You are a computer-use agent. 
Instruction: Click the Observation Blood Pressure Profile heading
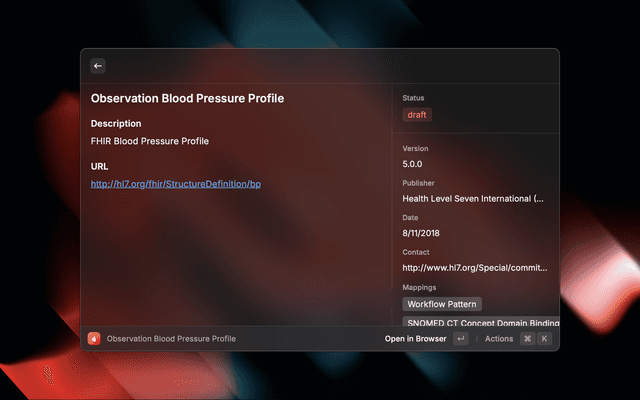[x=187, y=99]
